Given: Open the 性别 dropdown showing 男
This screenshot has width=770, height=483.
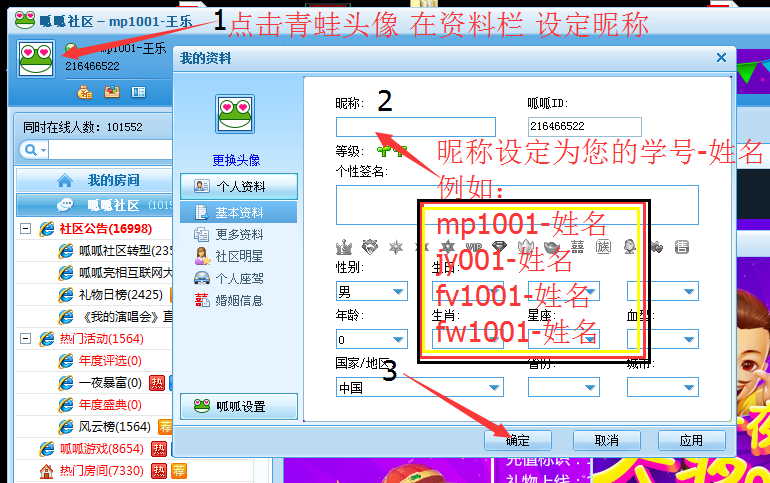Looking at the screenshot, I should pyautogui.click(x=372, y=292).
